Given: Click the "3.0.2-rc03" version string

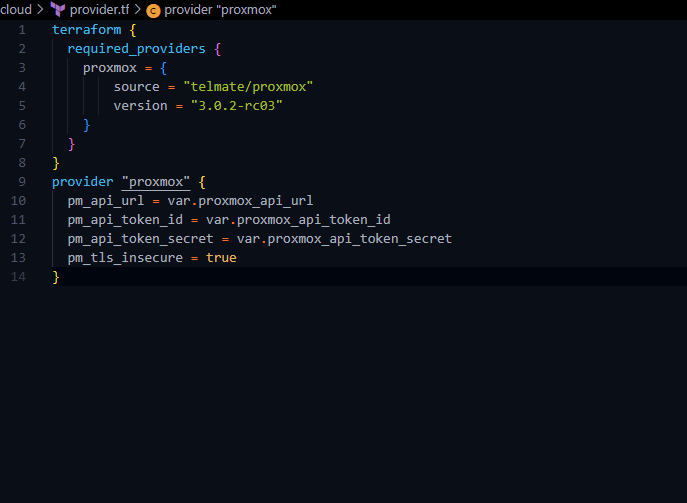Looking at the screenshot, I should (237, 106).
